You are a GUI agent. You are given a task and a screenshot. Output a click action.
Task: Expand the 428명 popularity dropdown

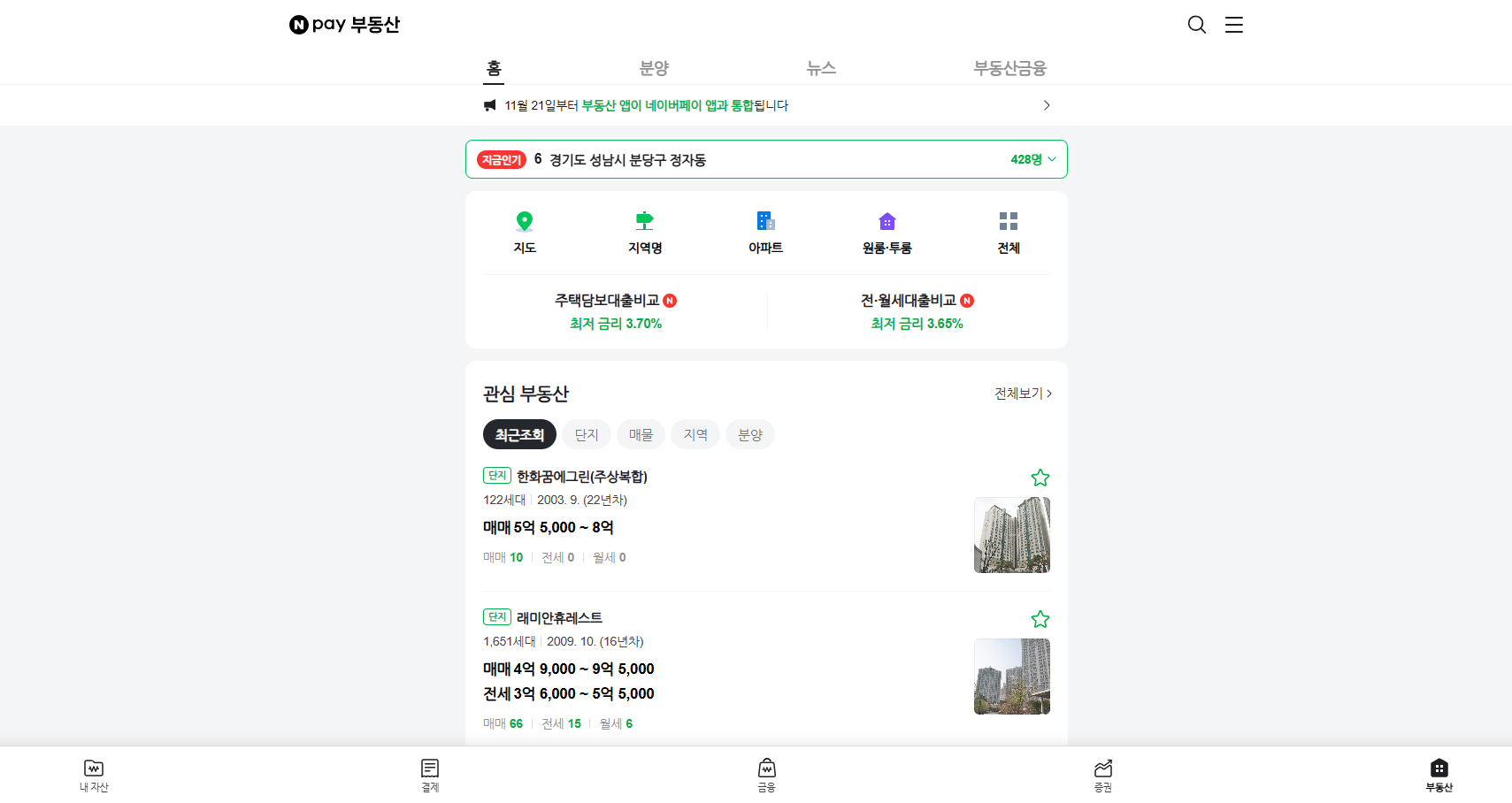pos(1032,159)
